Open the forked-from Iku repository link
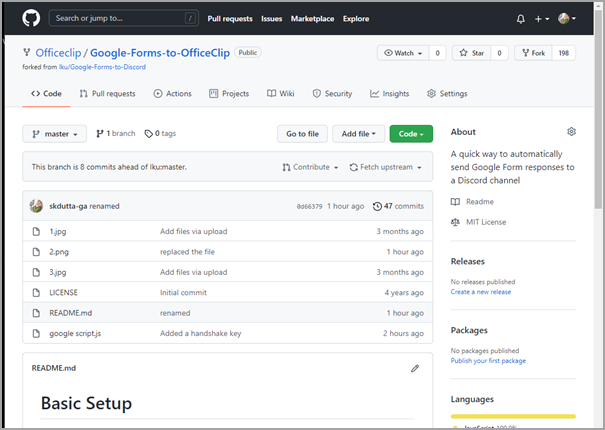605x430 pixels. (102, 67)
